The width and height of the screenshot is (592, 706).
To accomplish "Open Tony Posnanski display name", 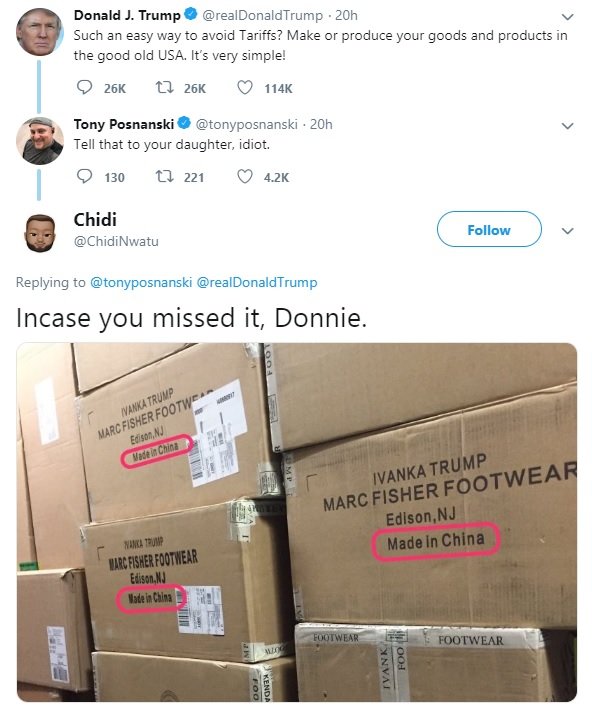I will click(124, 124).
